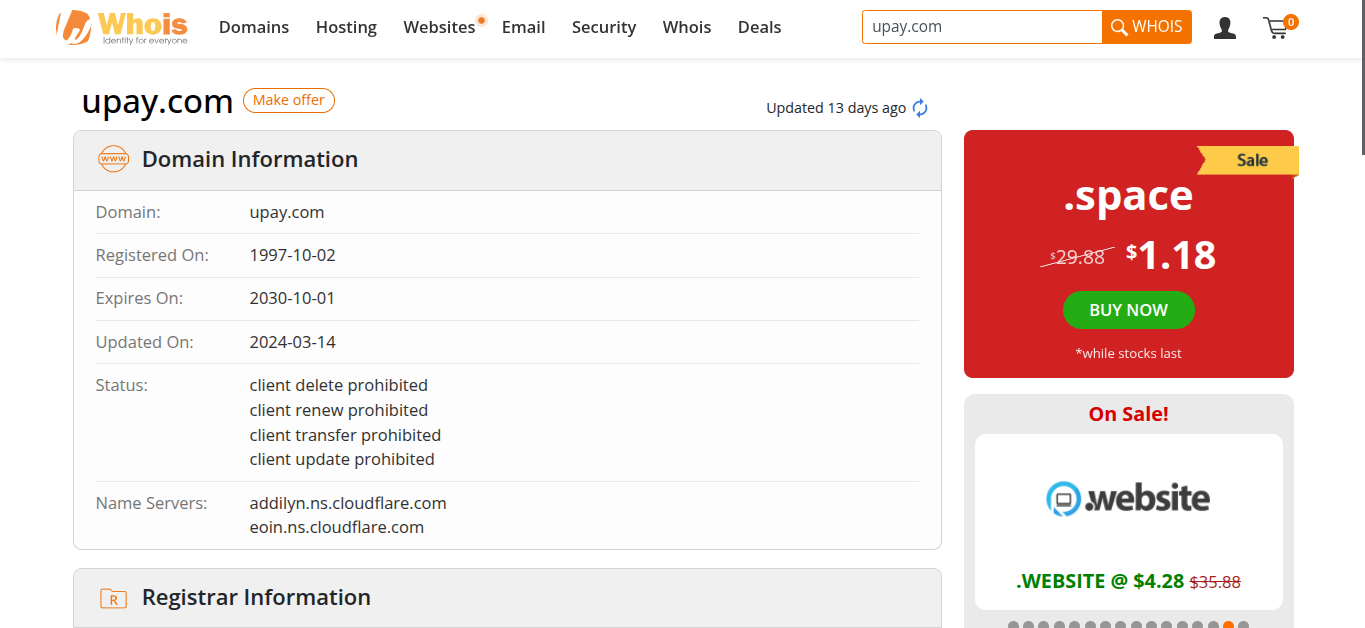The width and height of the screenshot is (1365, 628).
Task: Click status client update prohibited
Action: (342, 459)
